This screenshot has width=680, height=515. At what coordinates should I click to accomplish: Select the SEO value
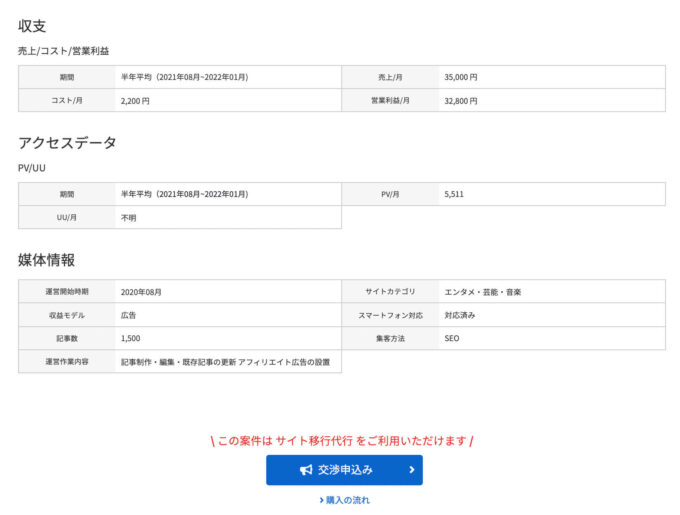[451, 338]
